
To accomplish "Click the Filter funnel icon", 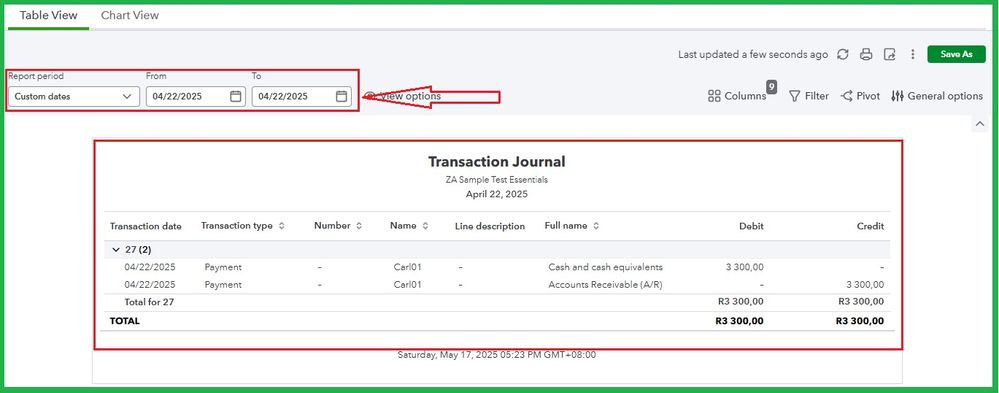I will click(794, 96).
